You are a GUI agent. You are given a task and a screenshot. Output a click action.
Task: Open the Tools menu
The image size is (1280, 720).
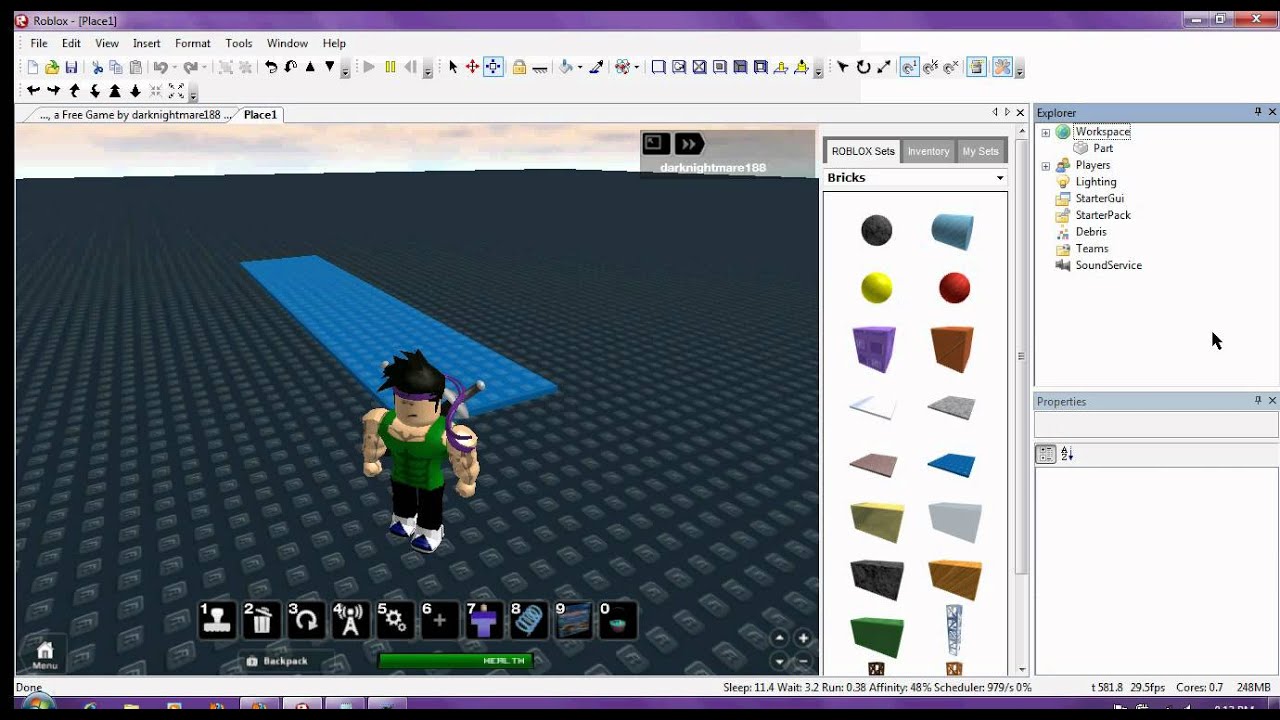[239, 43]
